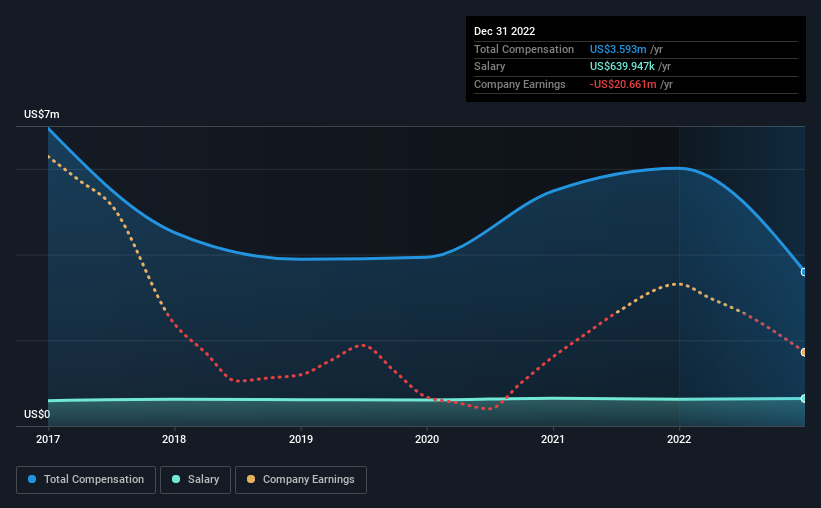Click the orange Company Earnings legend dot
This screenshot has width=821, height=508.
point(251,479)
